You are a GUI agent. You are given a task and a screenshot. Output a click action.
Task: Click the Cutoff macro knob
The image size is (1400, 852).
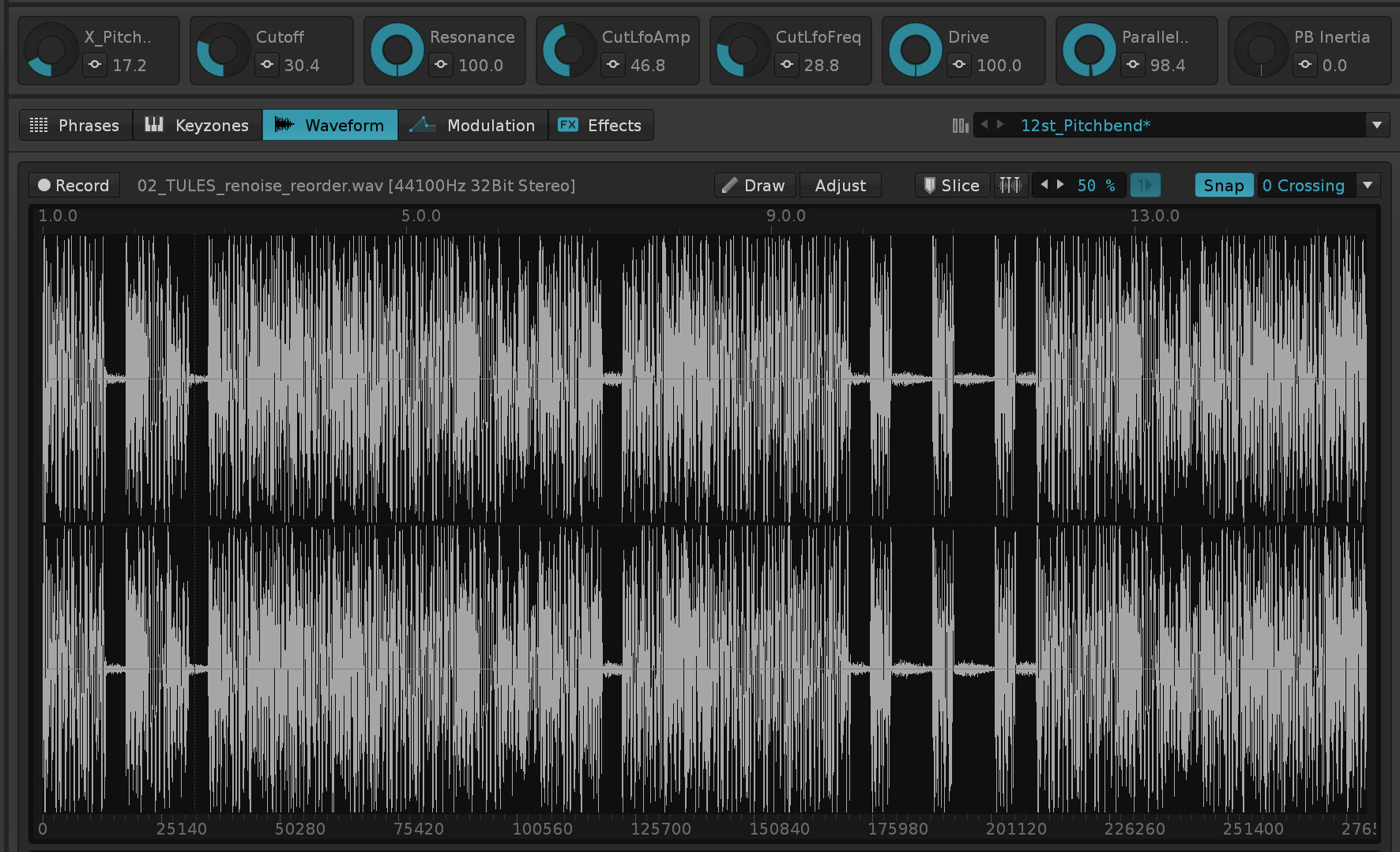click(x=223, y=50)
